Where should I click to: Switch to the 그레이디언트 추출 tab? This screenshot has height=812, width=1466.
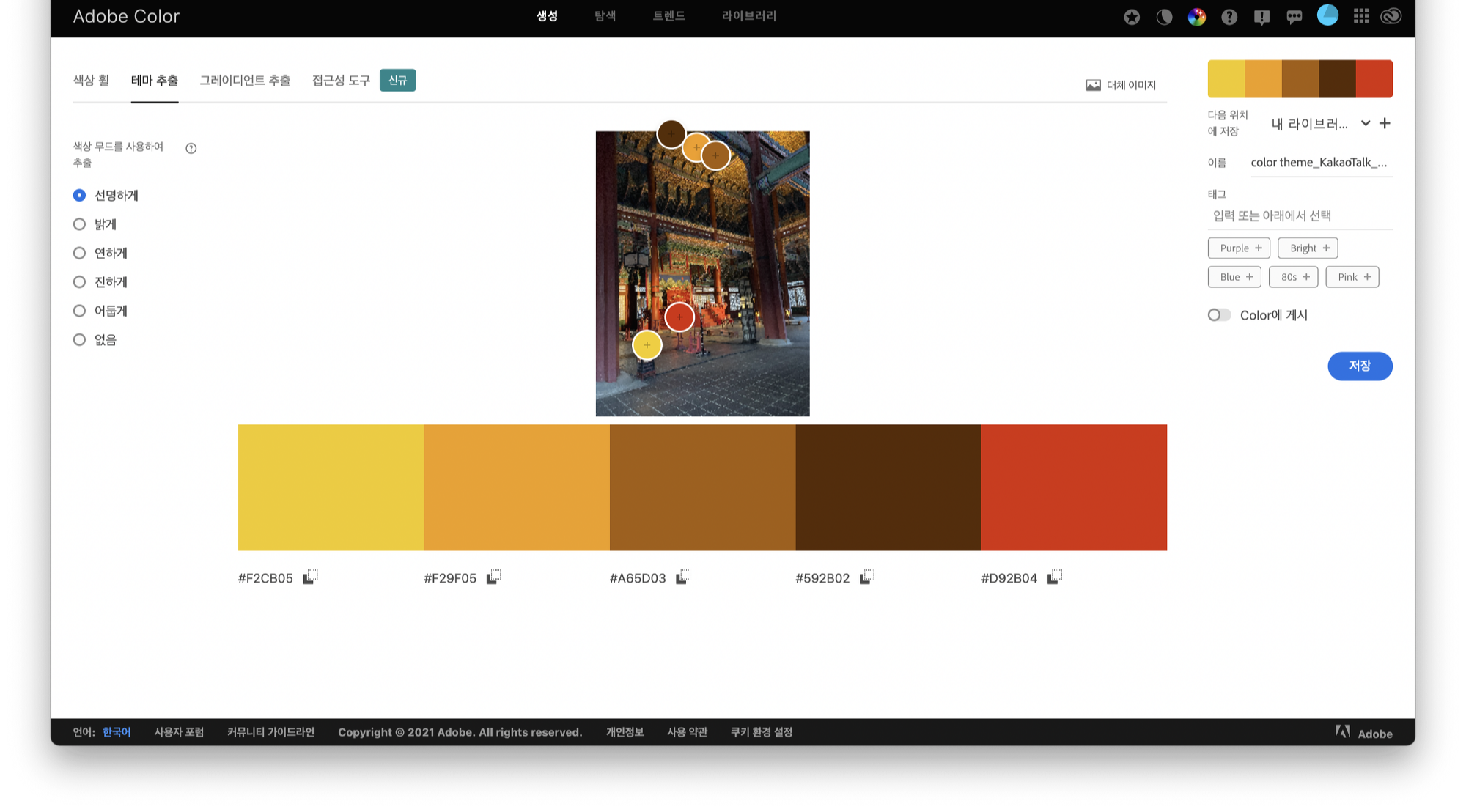pos(245,81)
